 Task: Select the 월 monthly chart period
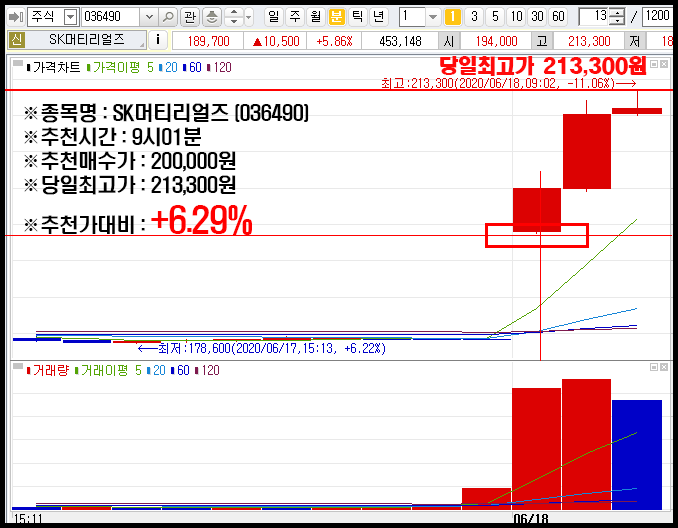[316, 17]
